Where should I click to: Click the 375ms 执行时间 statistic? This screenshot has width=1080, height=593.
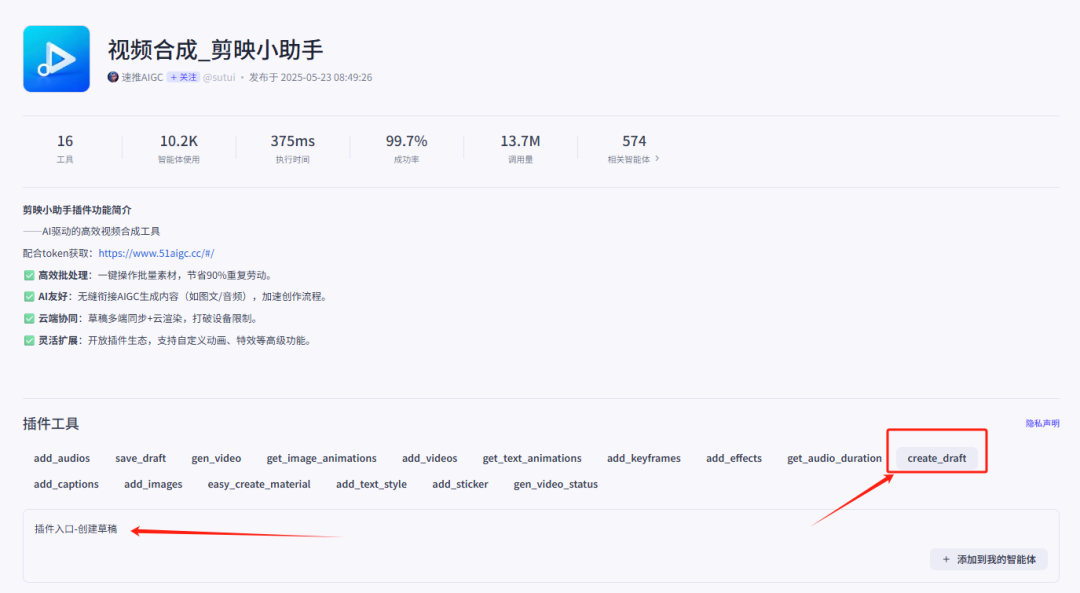(x=292, y=148)
